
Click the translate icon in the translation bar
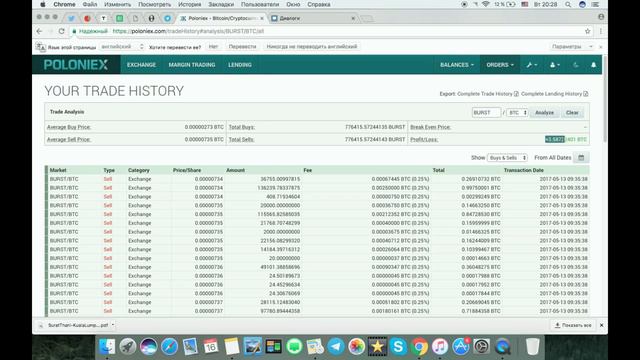[40, 47]
